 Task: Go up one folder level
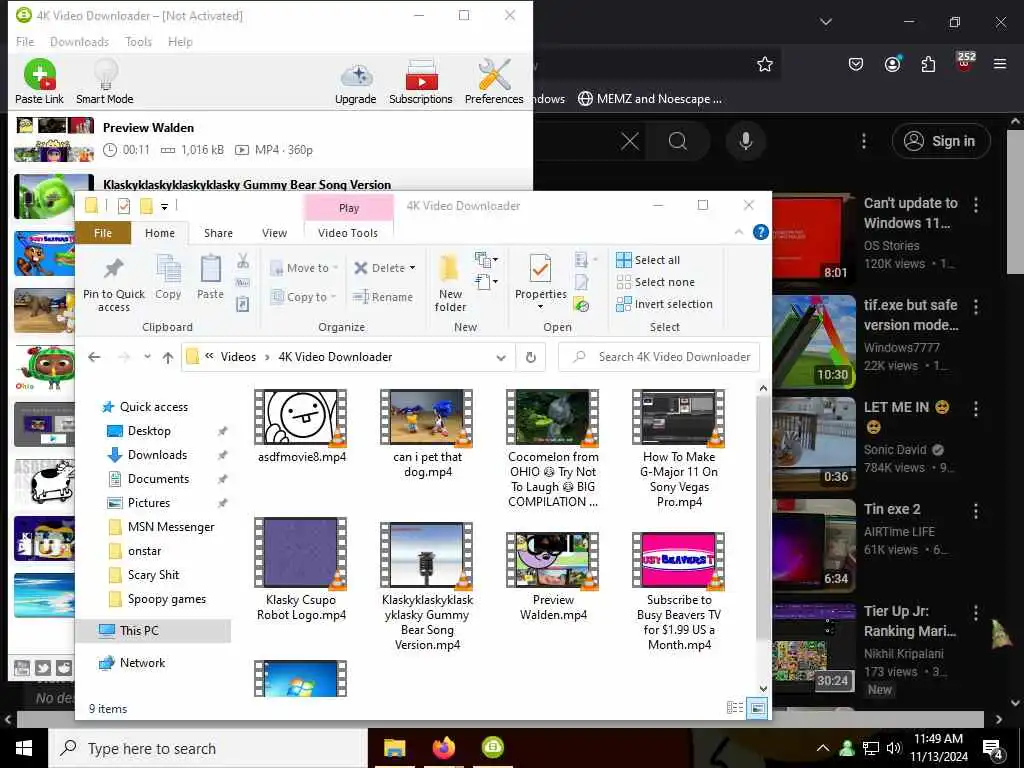click(x=168, y=357)
